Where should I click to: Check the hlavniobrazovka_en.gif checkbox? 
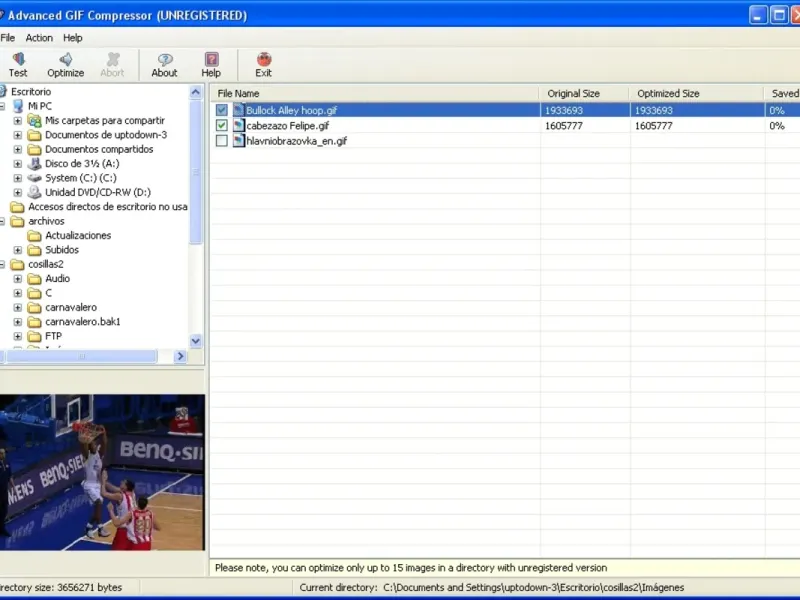click(x=222, y=141)
